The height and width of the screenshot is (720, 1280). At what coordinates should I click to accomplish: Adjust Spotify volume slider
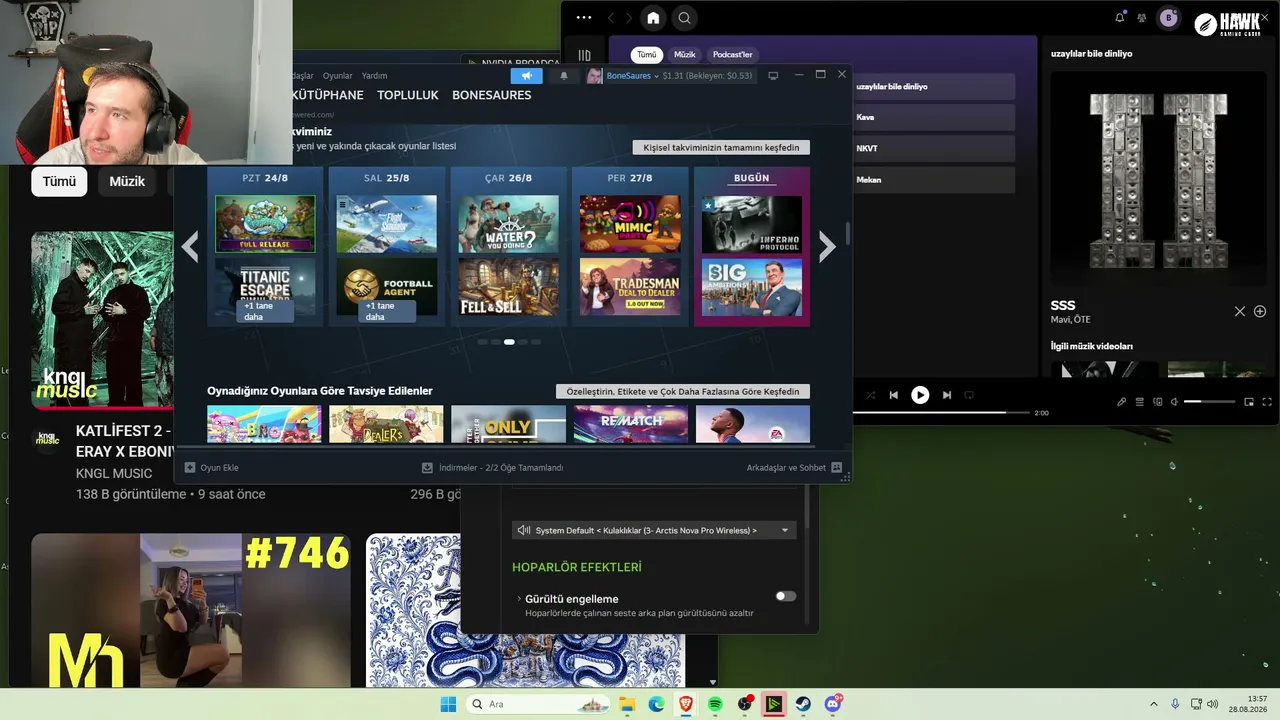click(x=1210, y=402)
